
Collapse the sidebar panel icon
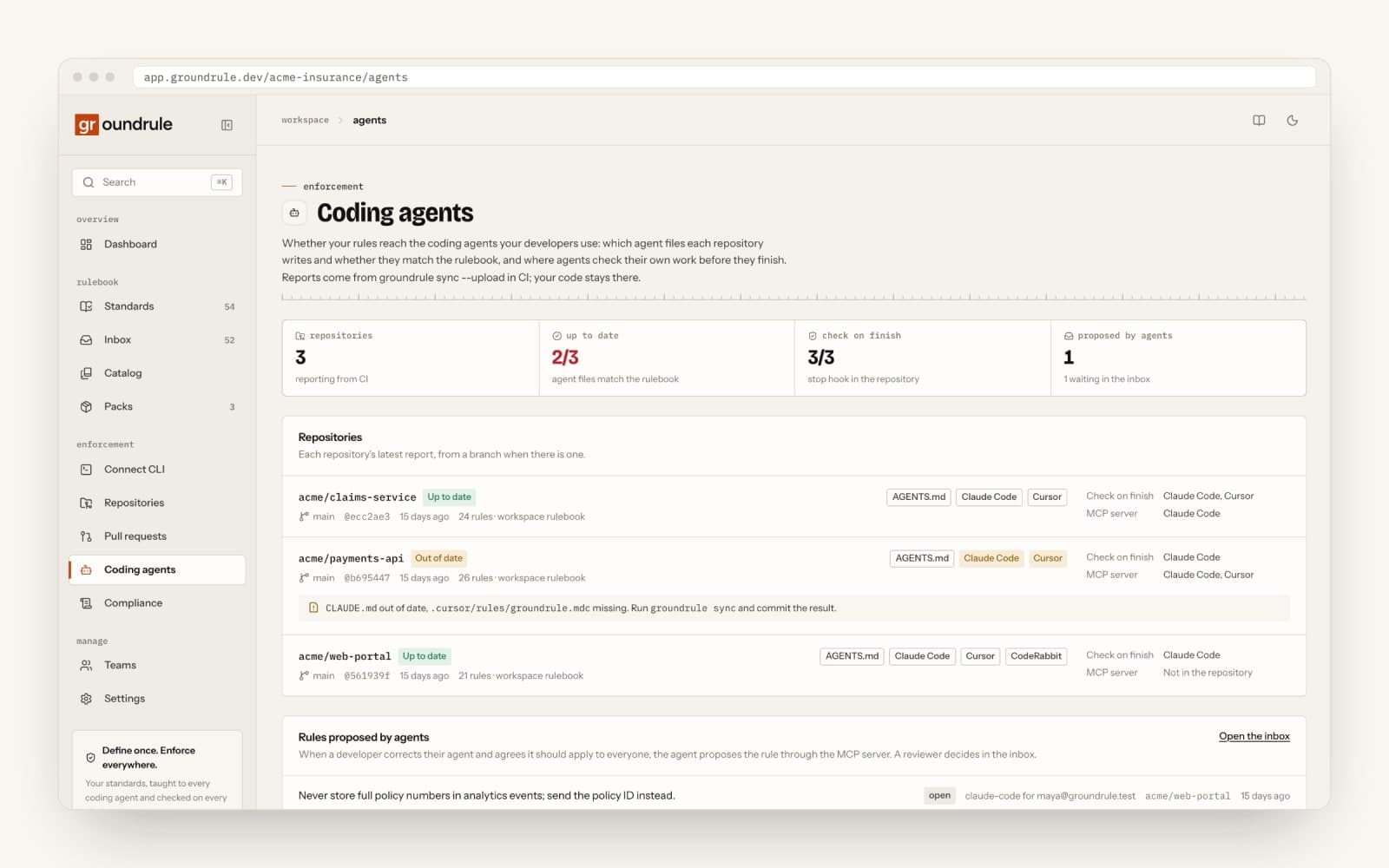click(x=227, y=125)
